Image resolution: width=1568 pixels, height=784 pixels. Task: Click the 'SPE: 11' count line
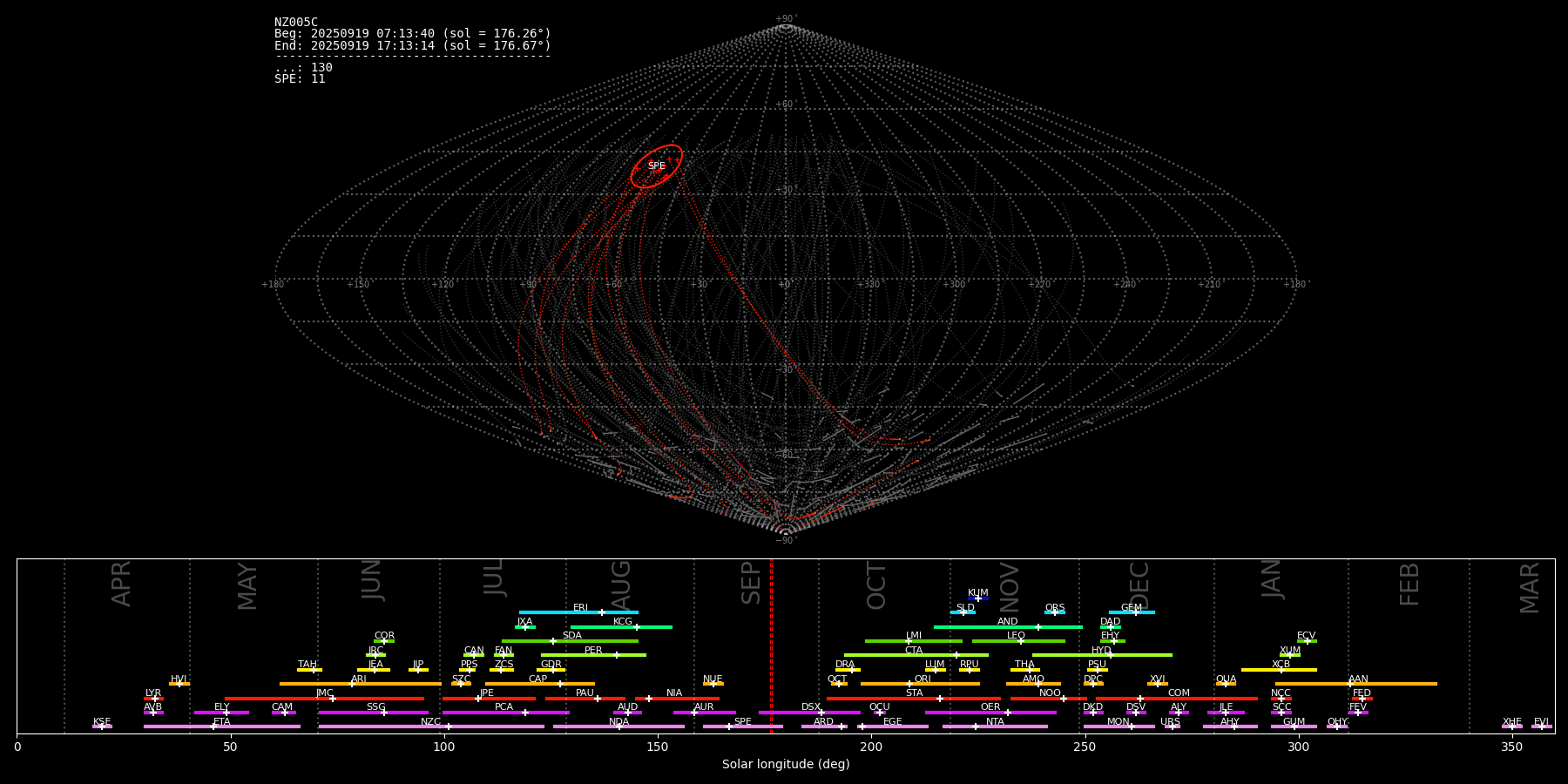300,79
